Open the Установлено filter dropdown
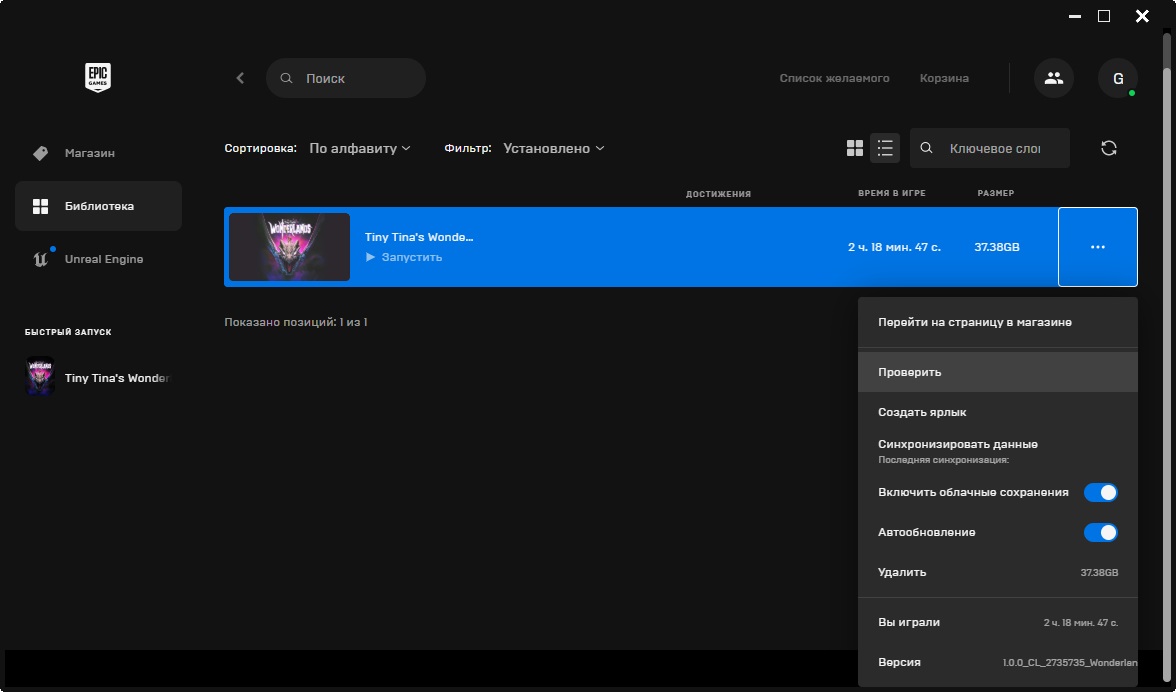Viewport: 1176px width, 692px height. [x=554, y=148]
